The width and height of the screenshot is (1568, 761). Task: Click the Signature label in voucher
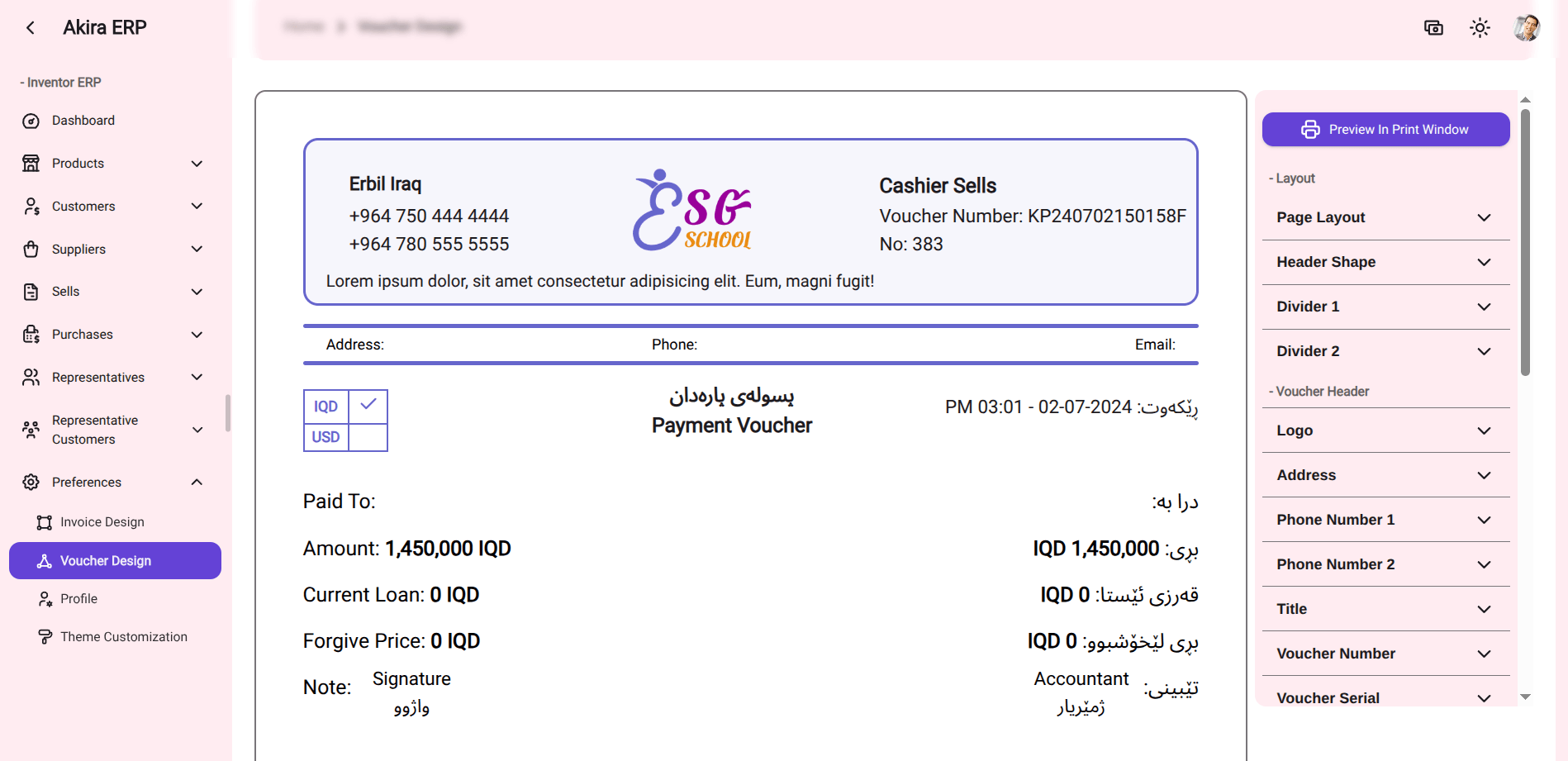tap(411, 679)
